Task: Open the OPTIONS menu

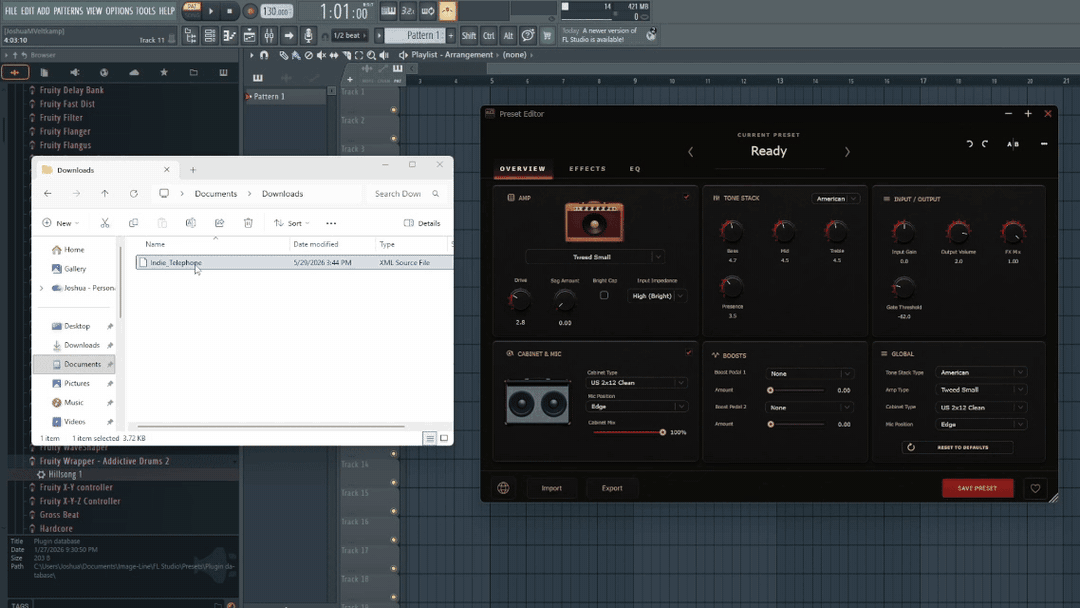Action: click(119, 11)
